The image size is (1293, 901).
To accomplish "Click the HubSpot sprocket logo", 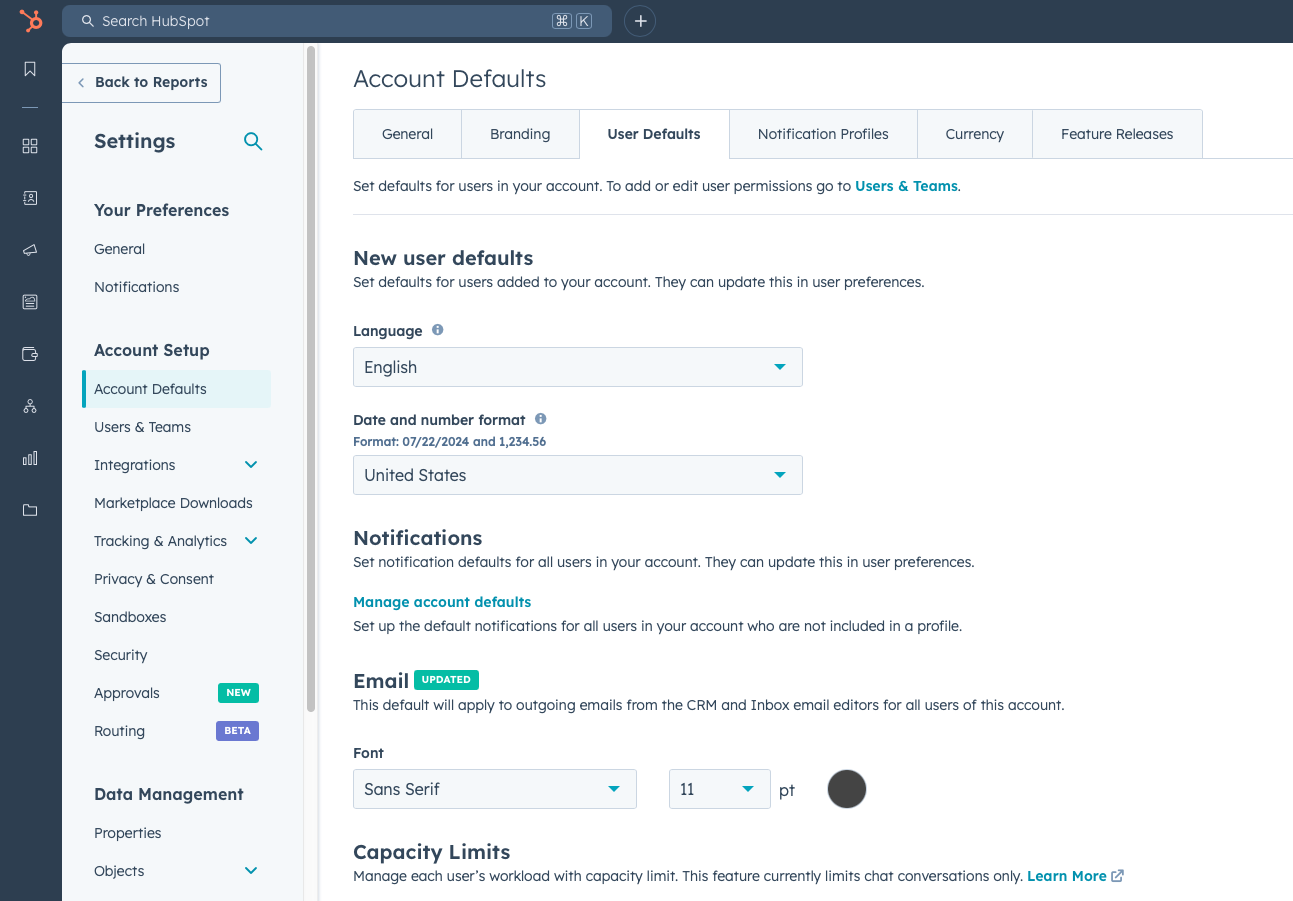I will click(x=31, y=20).
